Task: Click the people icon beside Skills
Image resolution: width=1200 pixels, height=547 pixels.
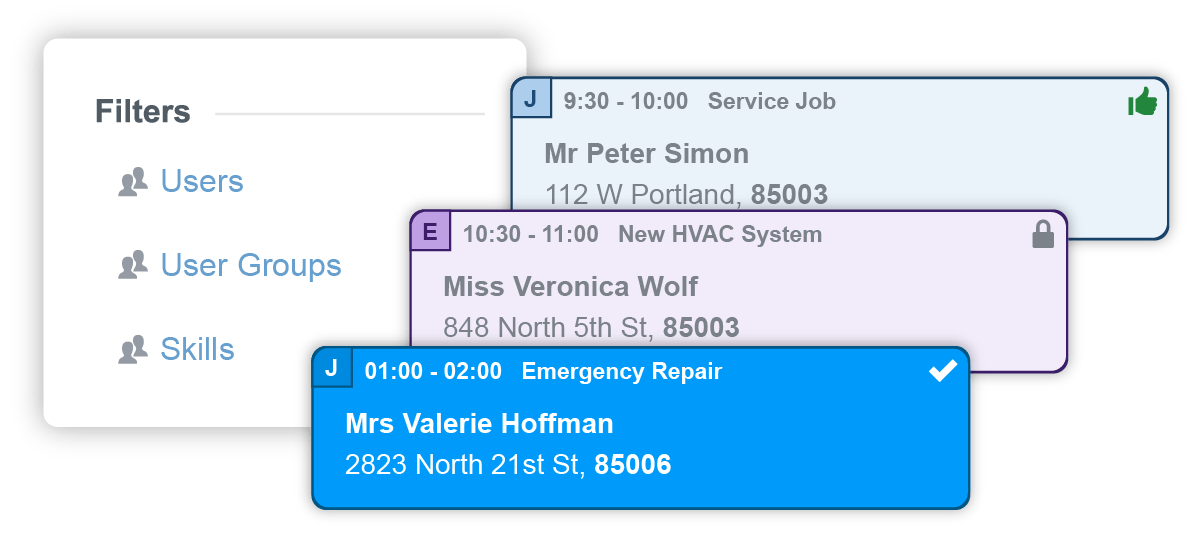Action: pyautogui.click(x=133, y=350)
